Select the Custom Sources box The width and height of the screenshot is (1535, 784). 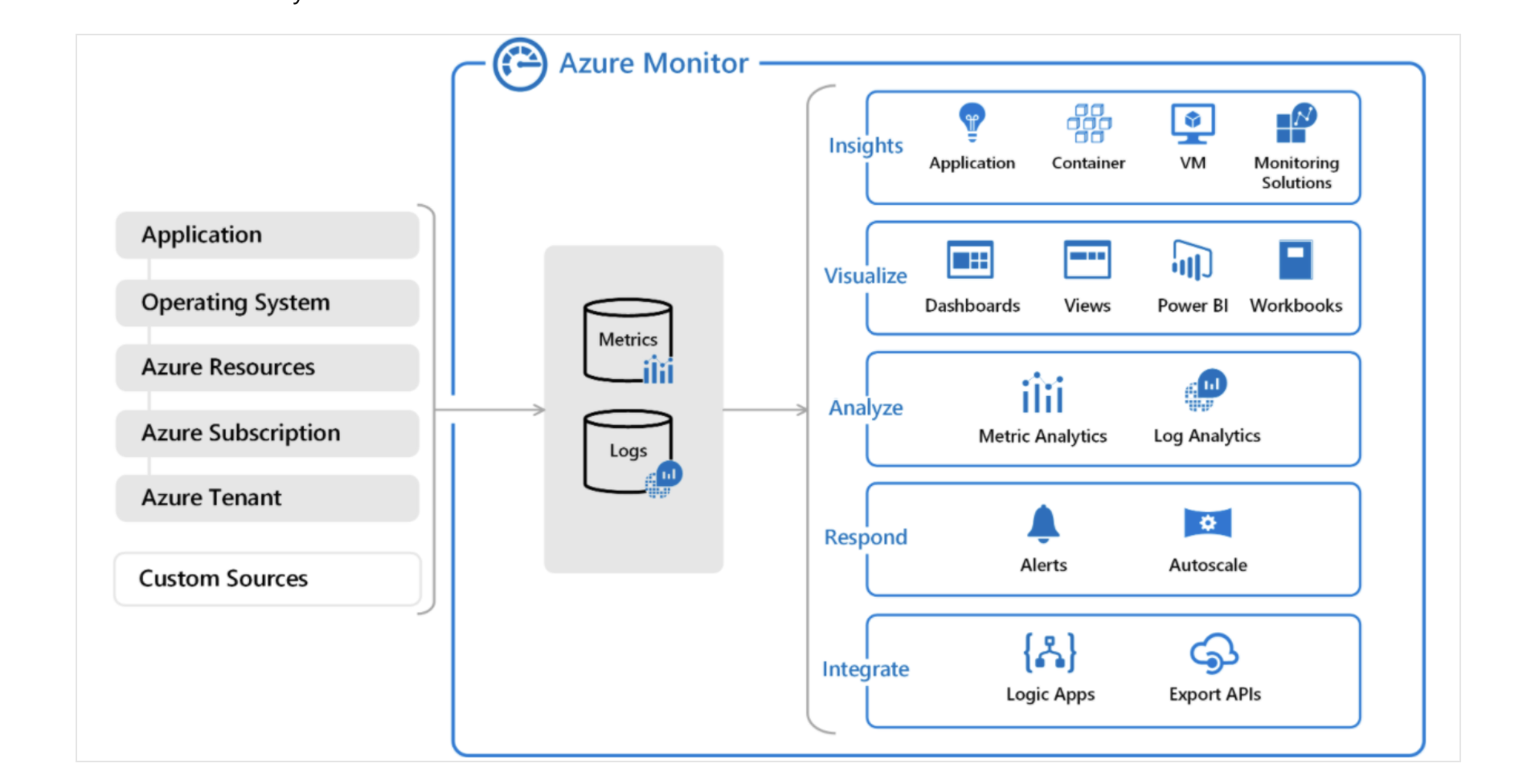pos(268,578)
